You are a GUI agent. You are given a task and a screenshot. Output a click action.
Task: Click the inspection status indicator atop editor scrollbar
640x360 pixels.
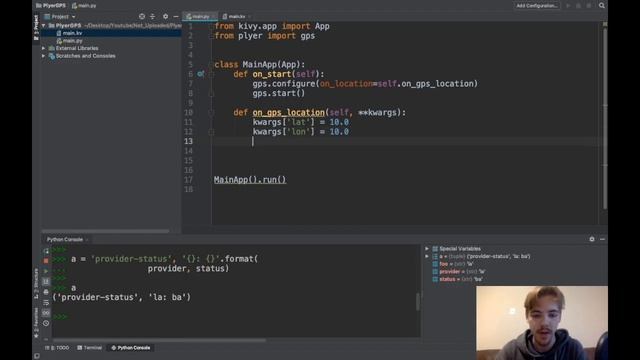[604, 24]
